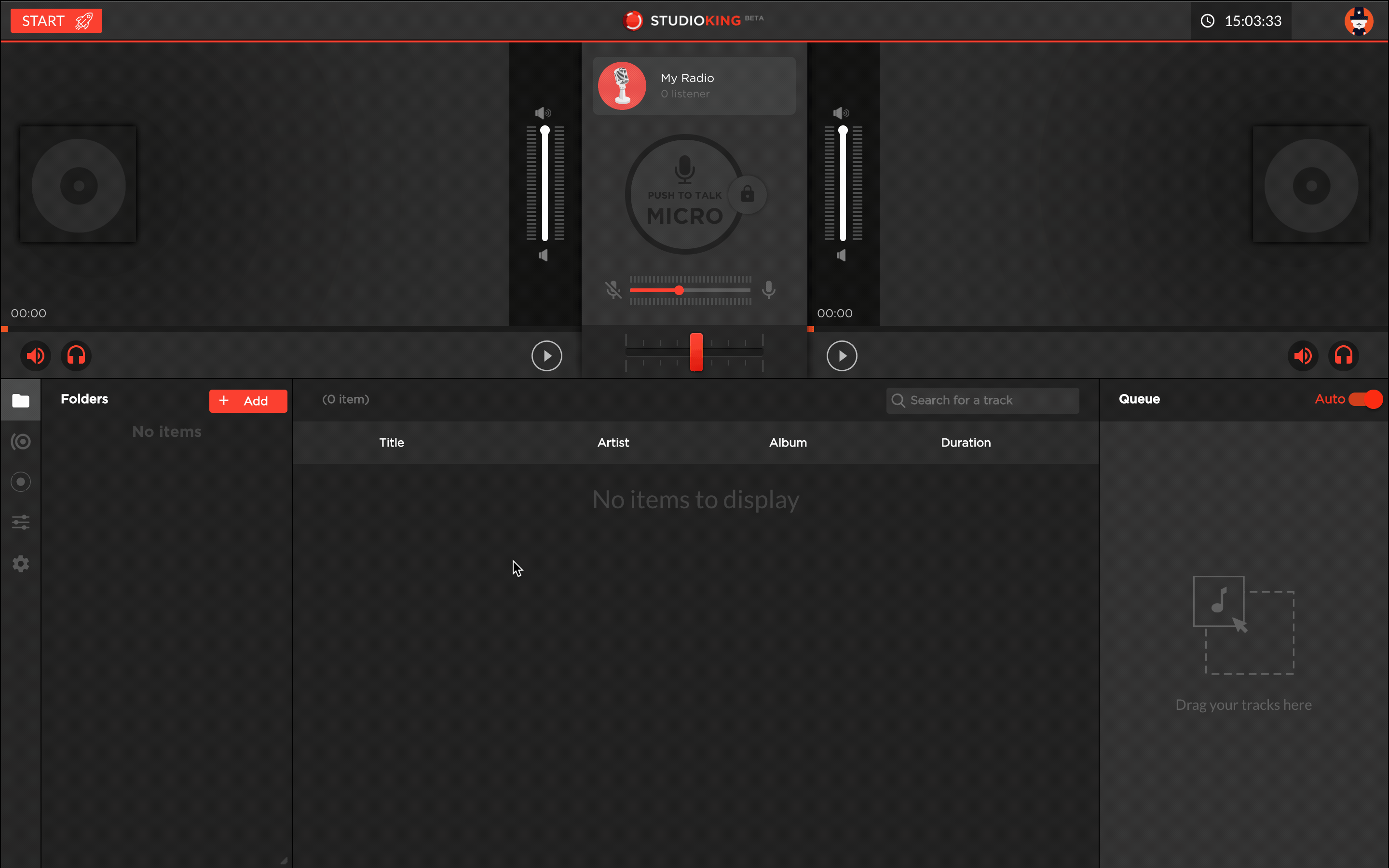This screenshot has height=868, width=1389.
Task: Toggle the microphone lock icon
Action: 747,194
